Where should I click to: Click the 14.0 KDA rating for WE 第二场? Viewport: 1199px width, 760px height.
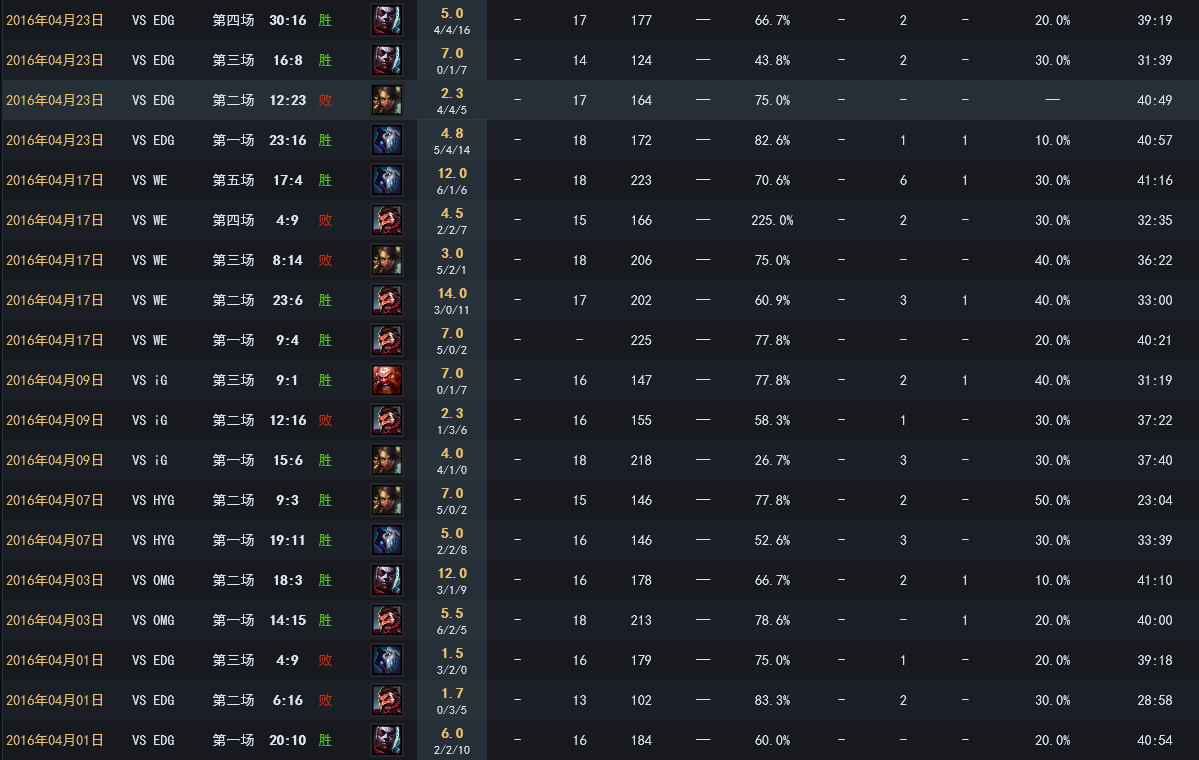pyautogui.click(x=452, y=293)
